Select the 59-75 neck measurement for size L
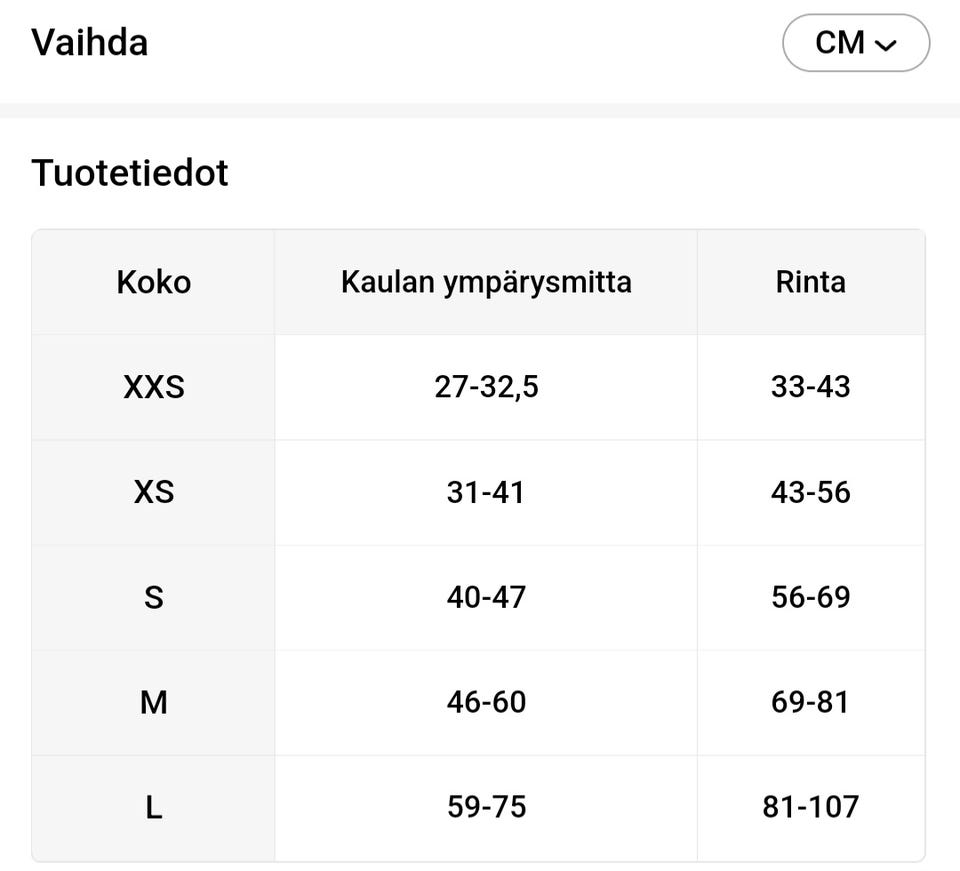The image size is (960, 871). pos(486,806)
